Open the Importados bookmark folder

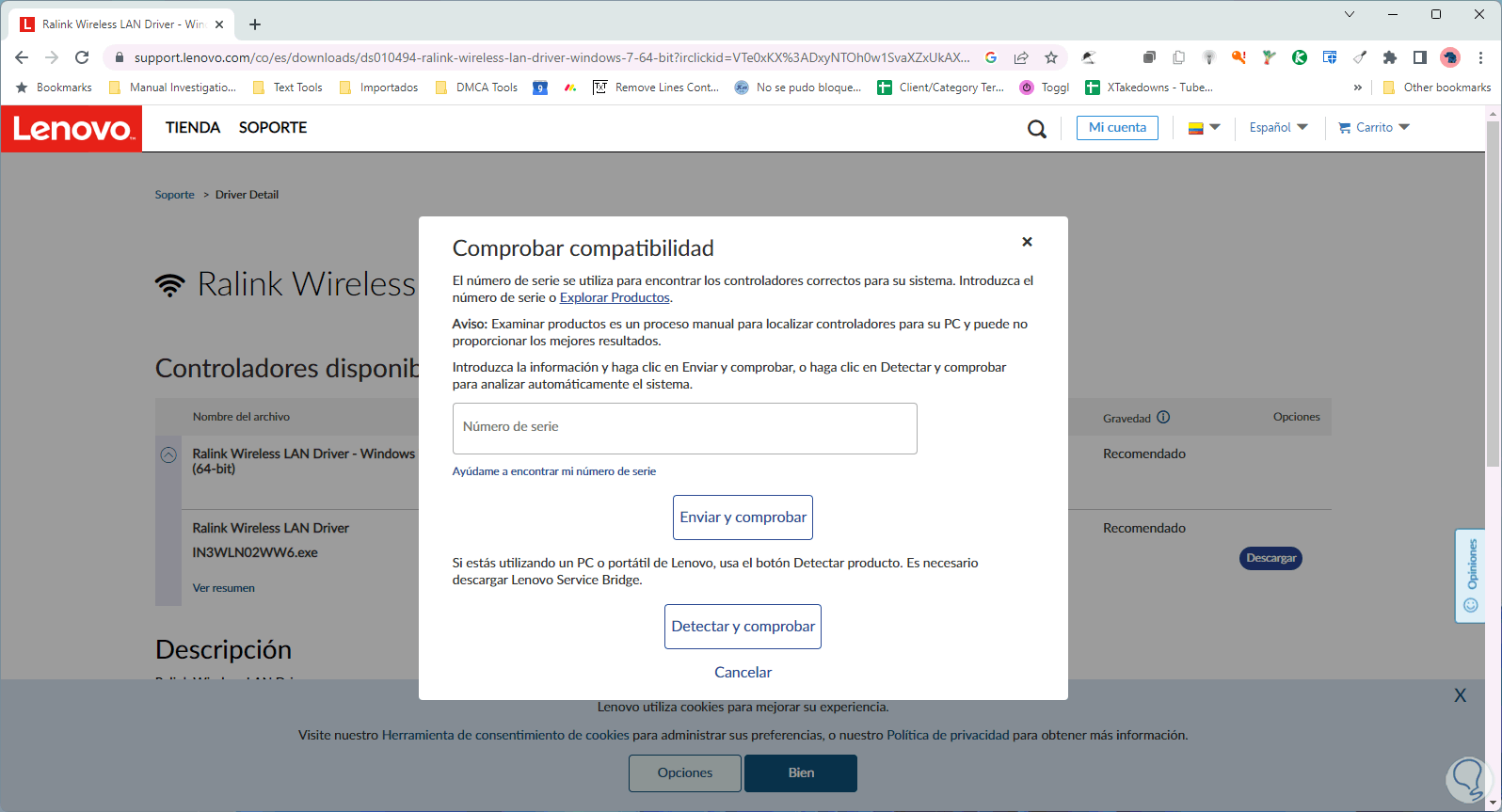pyautogui.click(x=379, y=88)
